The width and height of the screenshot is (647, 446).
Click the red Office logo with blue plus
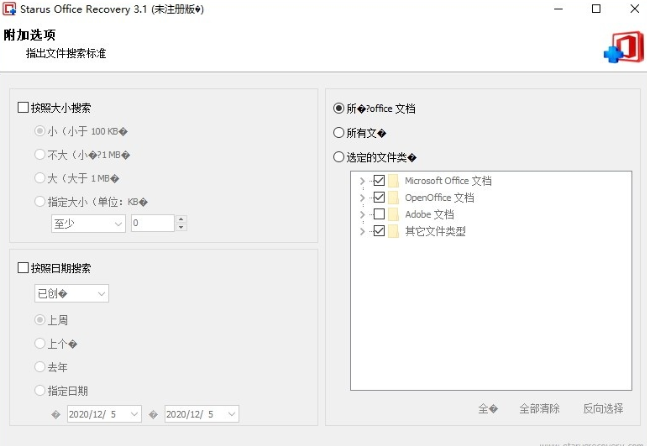pos(623,48)
